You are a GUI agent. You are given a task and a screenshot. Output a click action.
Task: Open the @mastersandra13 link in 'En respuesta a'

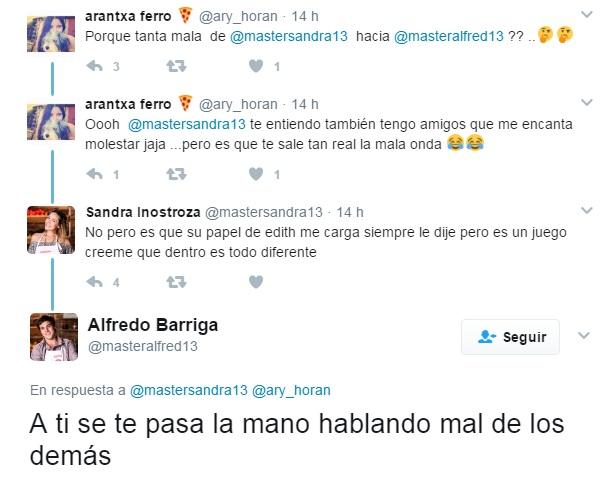coord(189,390)
